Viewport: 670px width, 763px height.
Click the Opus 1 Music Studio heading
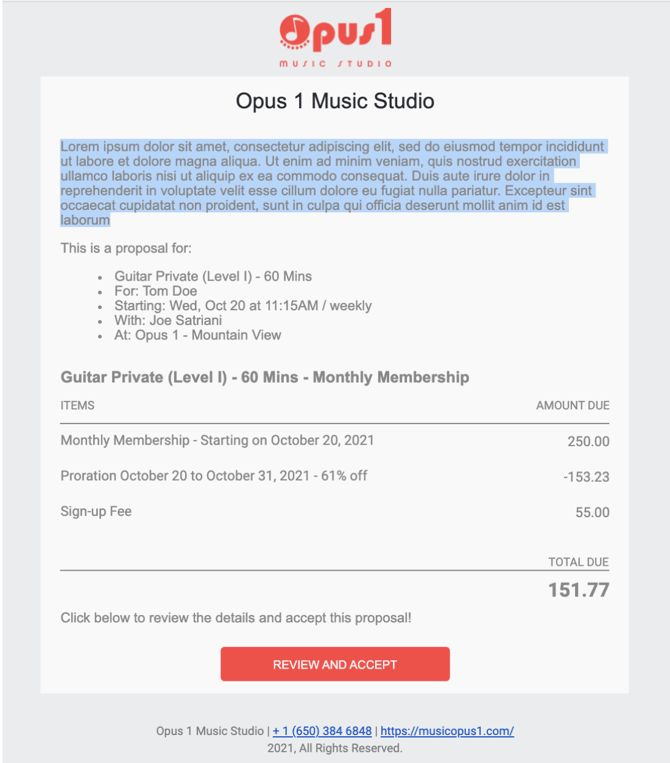pyautogui.click(x=335, y=101)
